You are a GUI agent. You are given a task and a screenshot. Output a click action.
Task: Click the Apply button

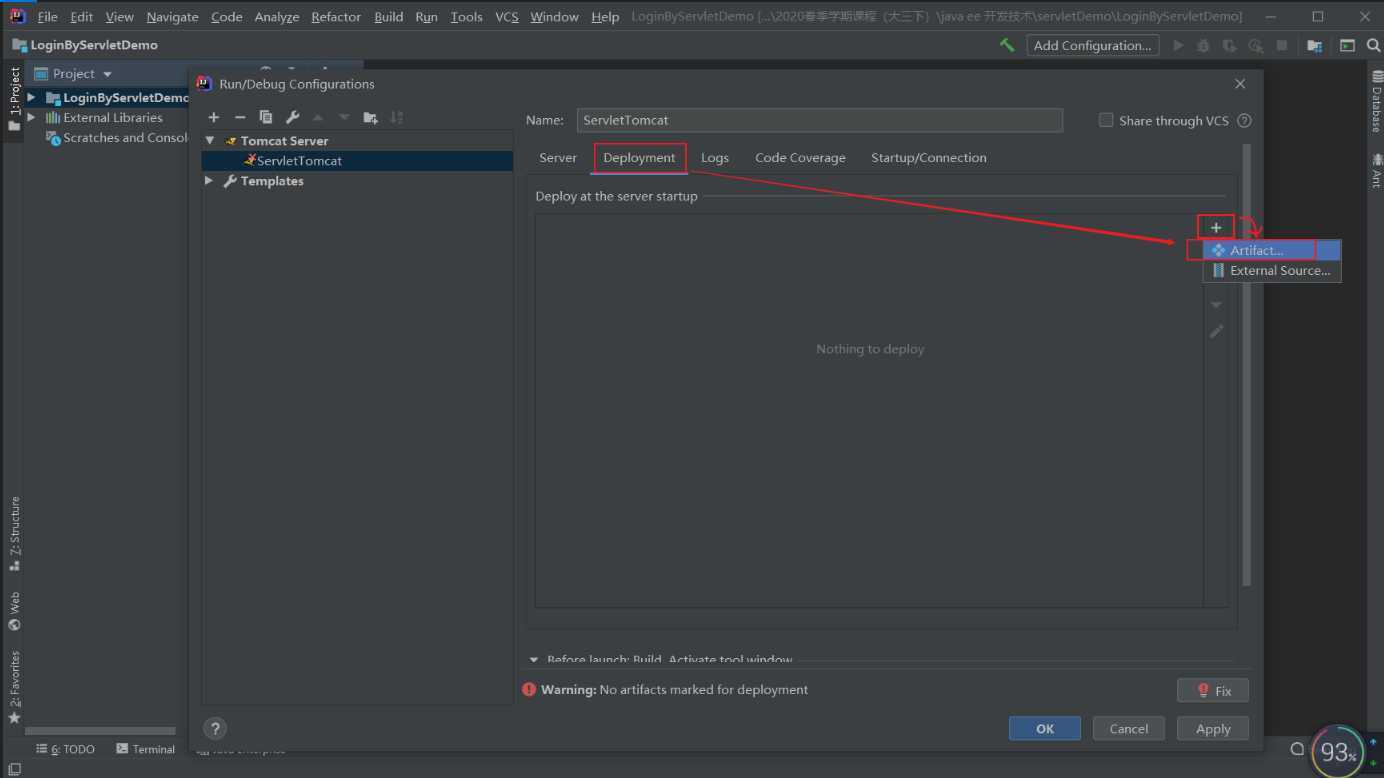[1213, 729]
